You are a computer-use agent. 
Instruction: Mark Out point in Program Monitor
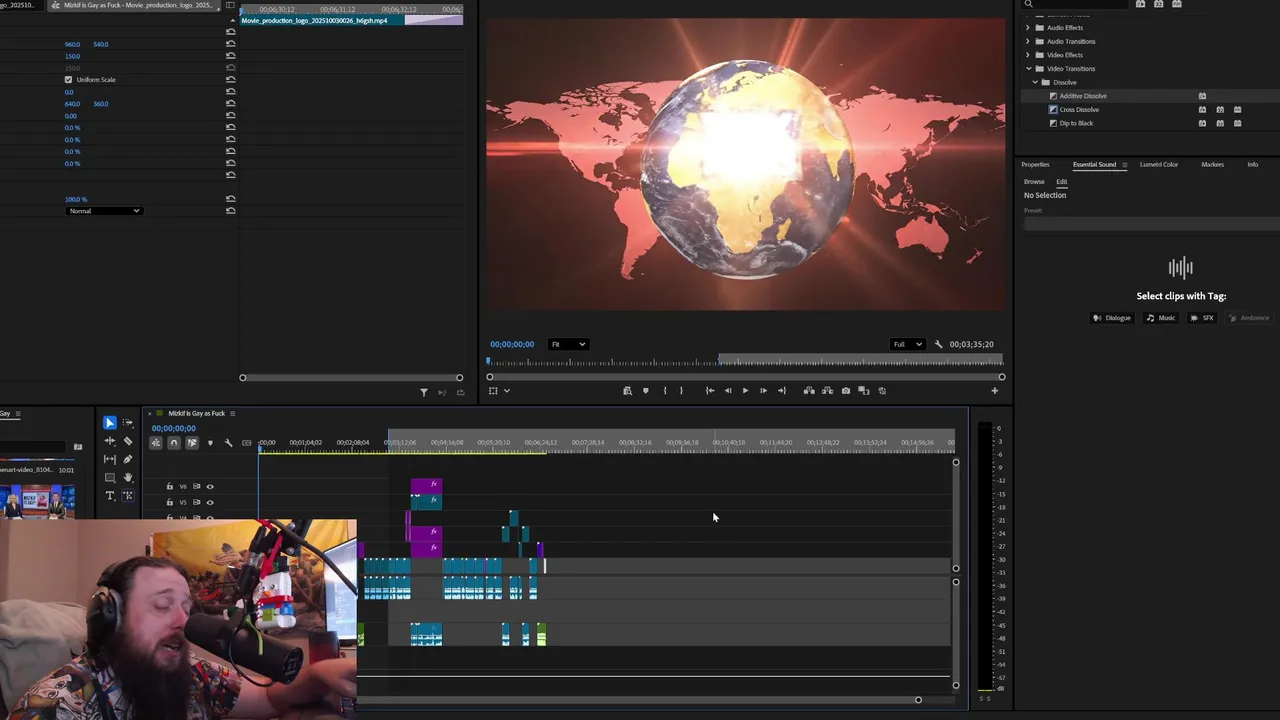click(681, 391)
